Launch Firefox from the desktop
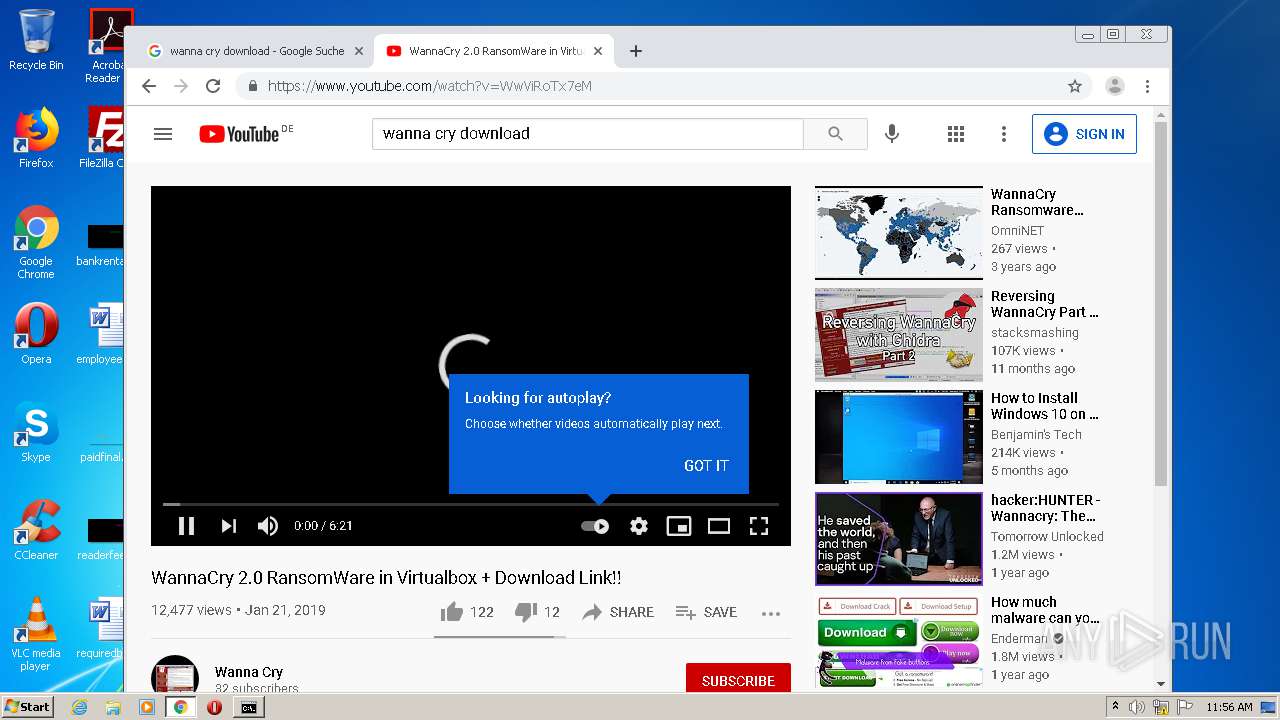1280x720 pixels. [36, 138]
